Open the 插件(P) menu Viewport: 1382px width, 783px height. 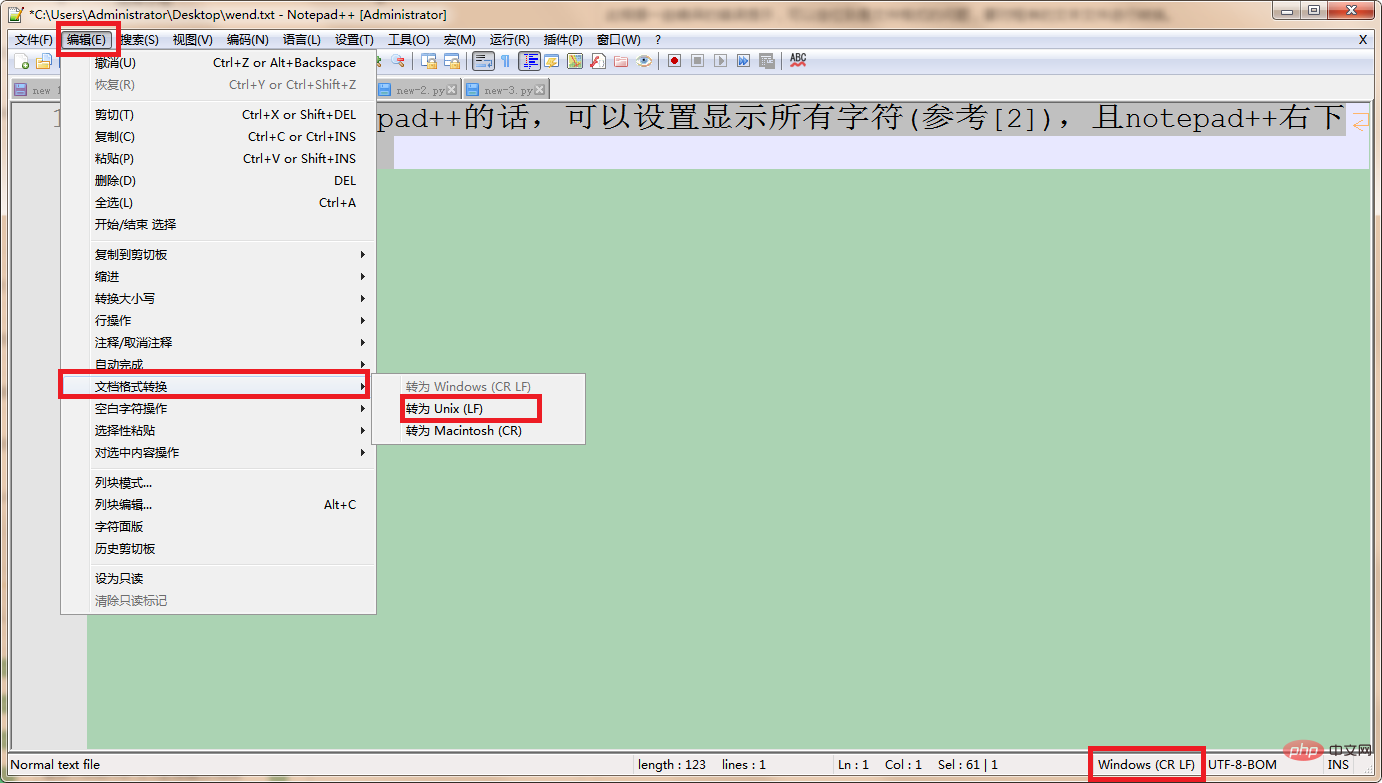[562, 39]
